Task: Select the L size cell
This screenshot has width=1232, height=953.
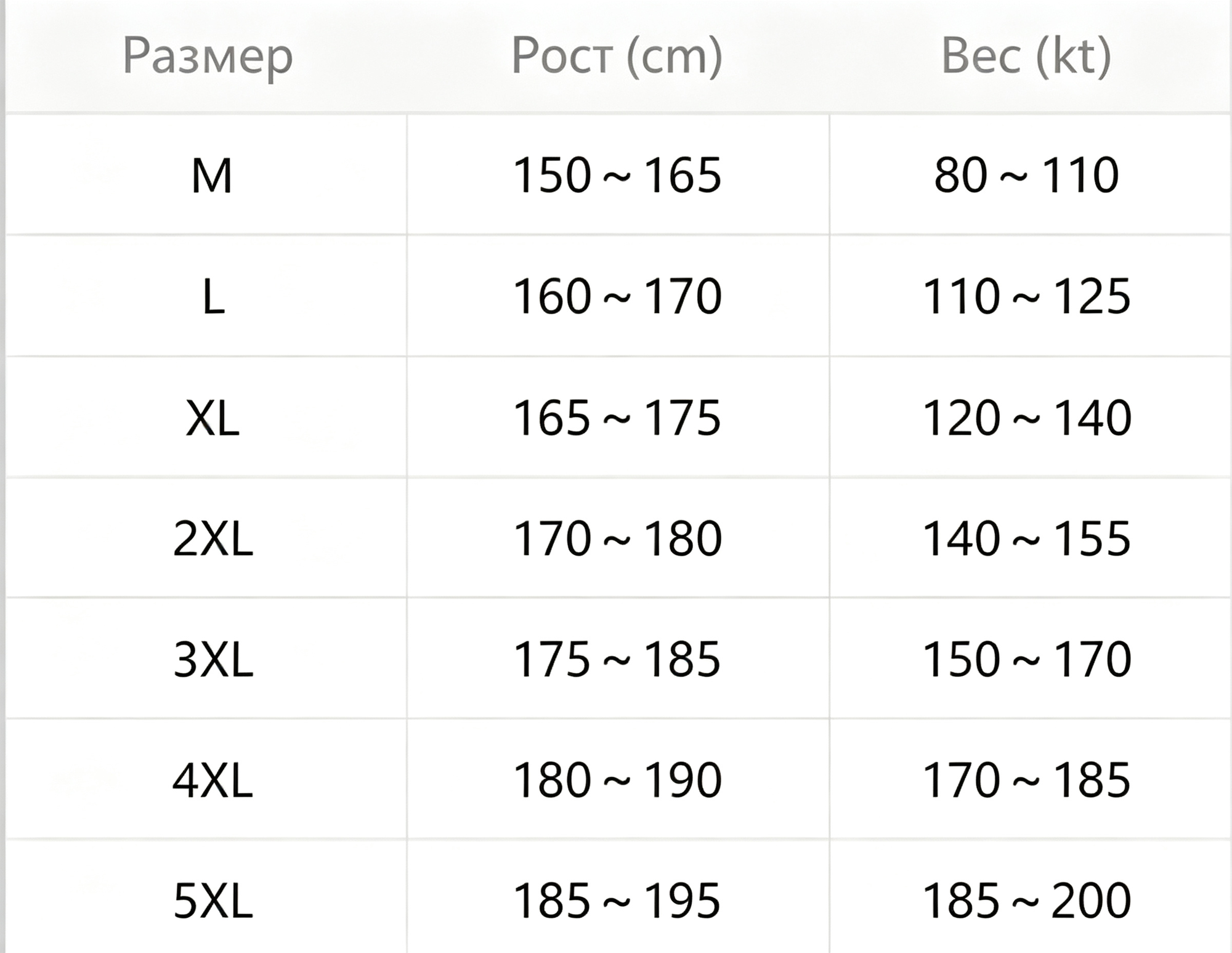Action: (x=206, y=296)
